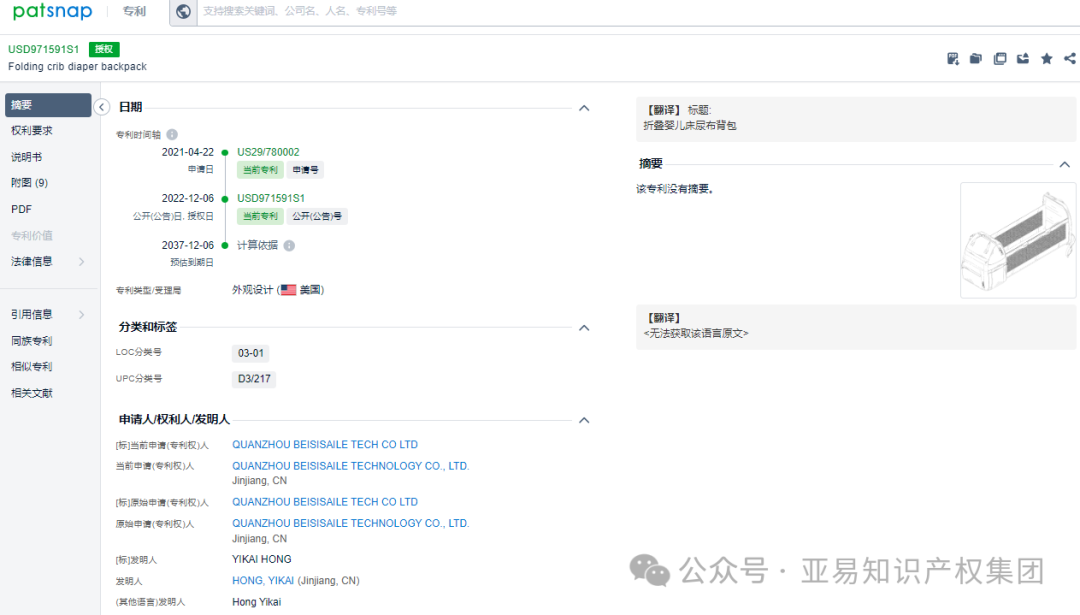Open current applicant QUANZHOU BEISISAILE TECHNOLOGY CO., LTD. link

point(351,466)
